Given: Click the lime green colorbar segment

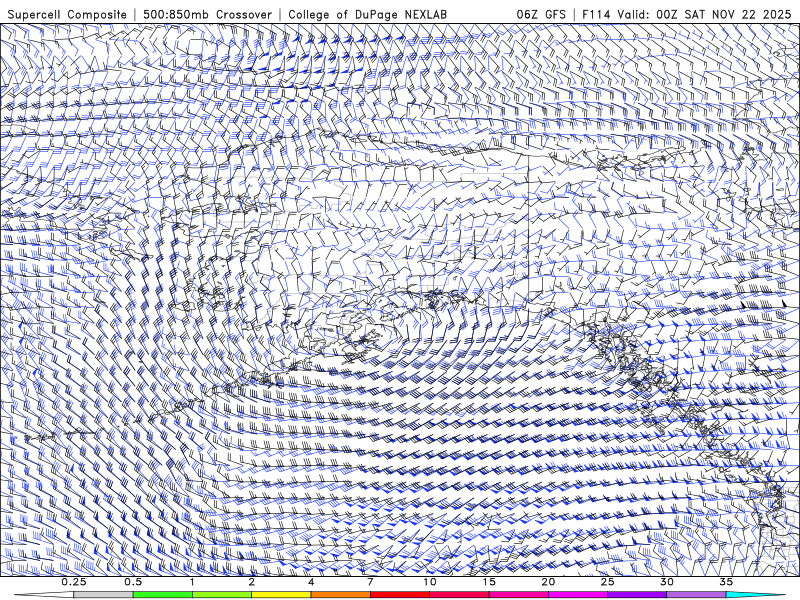Looking at the screenshot, I should click(x=222, y=595).
